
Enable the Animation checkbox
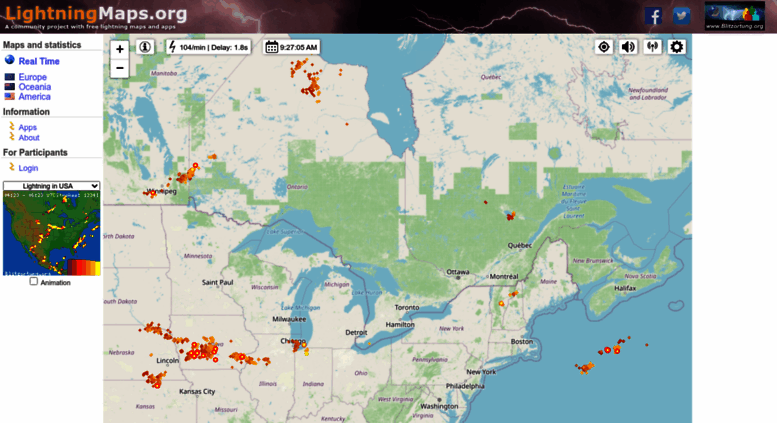coord(33,281)
